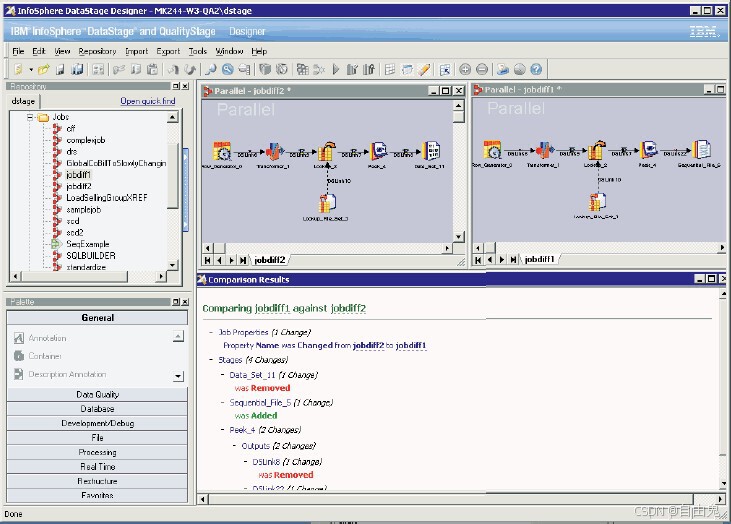Viewport: 731px width, 524px height.
Task: Click the Save toolbar icon
Action: tap(60, 69)
